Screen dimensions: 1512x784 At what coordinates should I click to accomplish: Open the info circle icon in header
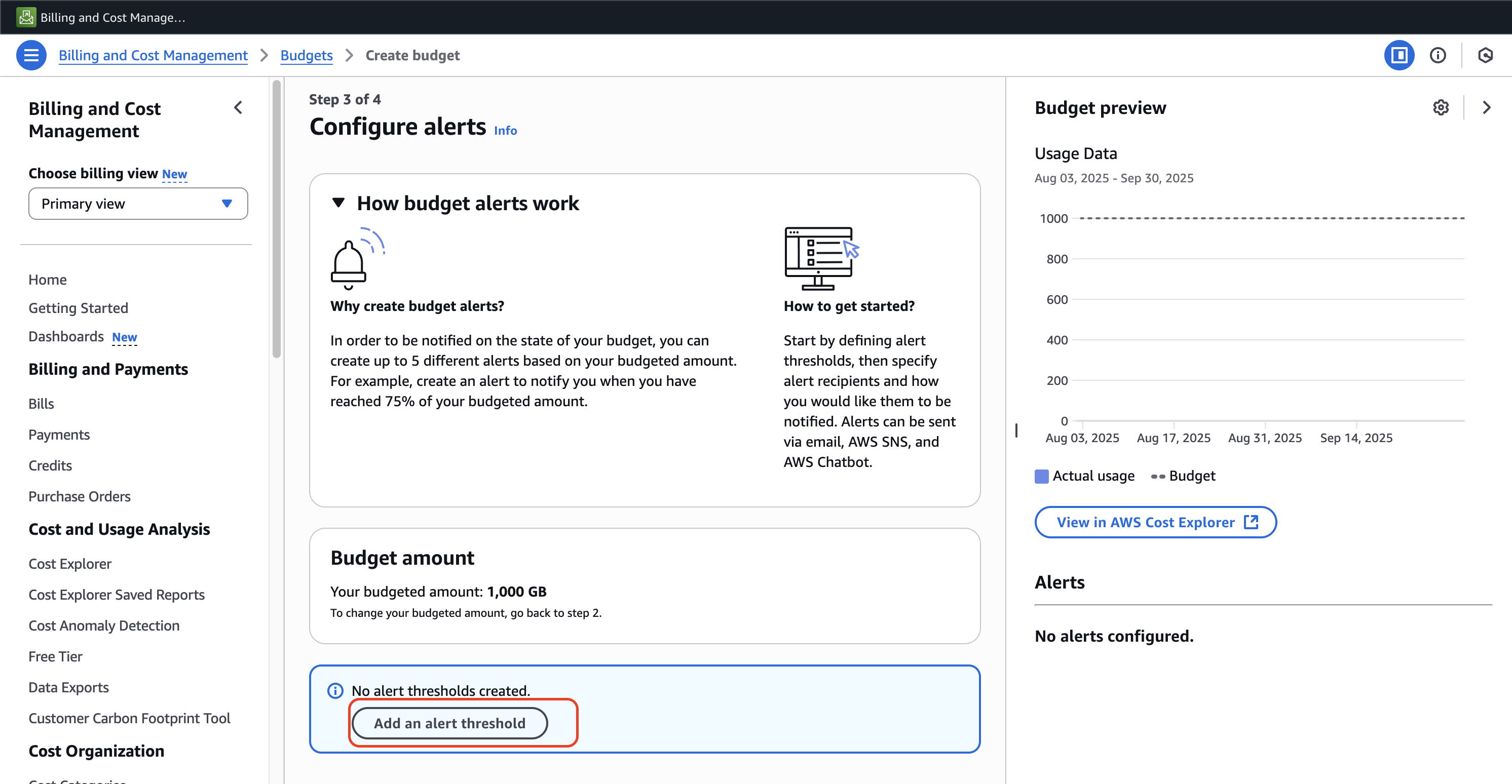pyautogui.click(x=1438, y=55)
